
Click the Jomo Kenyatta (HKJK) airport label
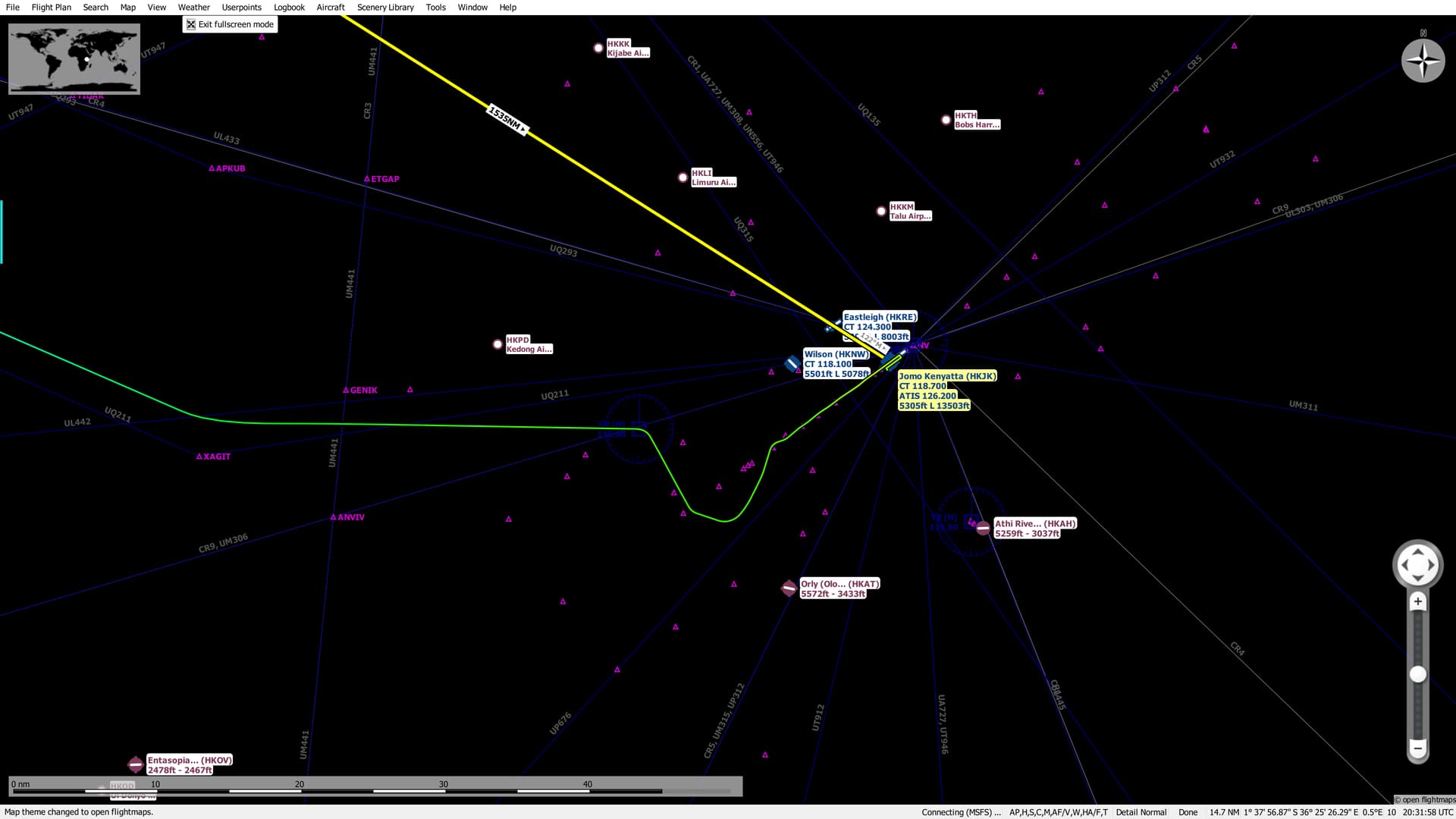tap(946, 376)
